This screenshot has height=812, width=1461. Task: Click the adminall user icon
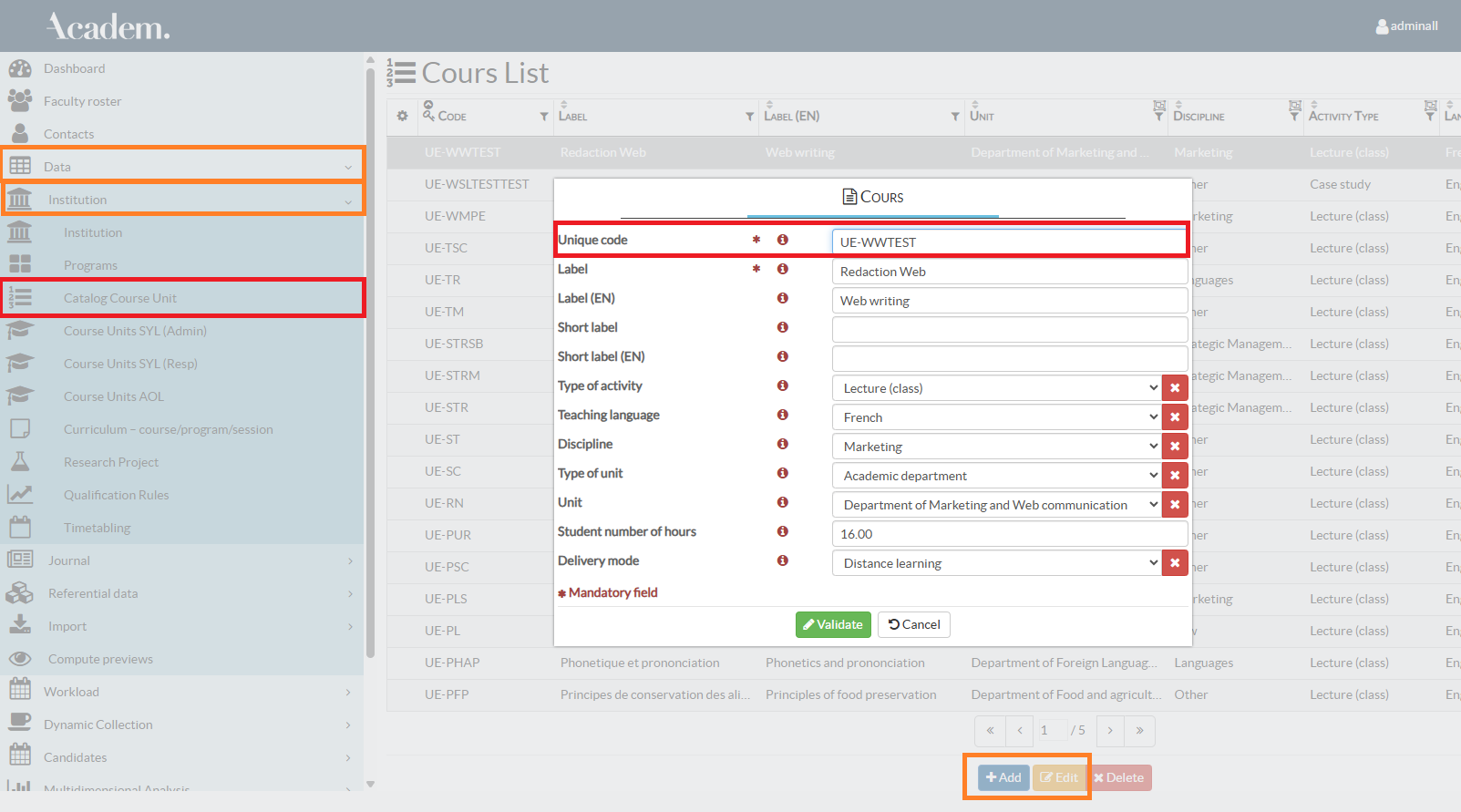(x=1382, y=26)
